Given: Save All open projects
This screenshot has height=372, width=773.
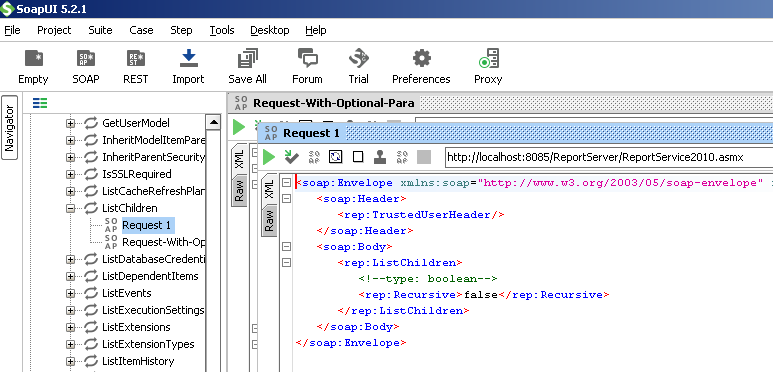Looking at the screenshot, I should (x=247, y=67).
